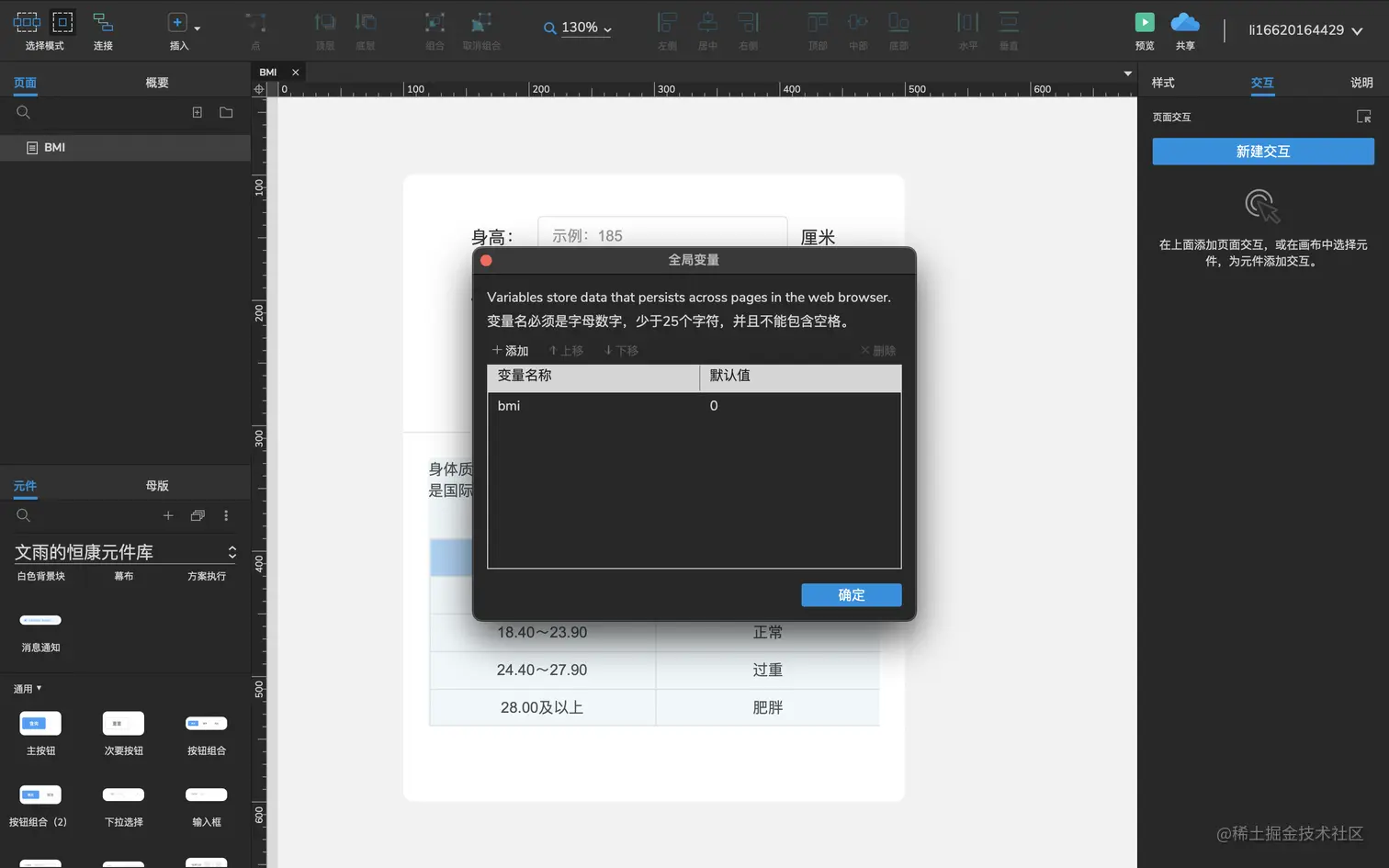Click the 默认值 column header

(x=800, y=377)
